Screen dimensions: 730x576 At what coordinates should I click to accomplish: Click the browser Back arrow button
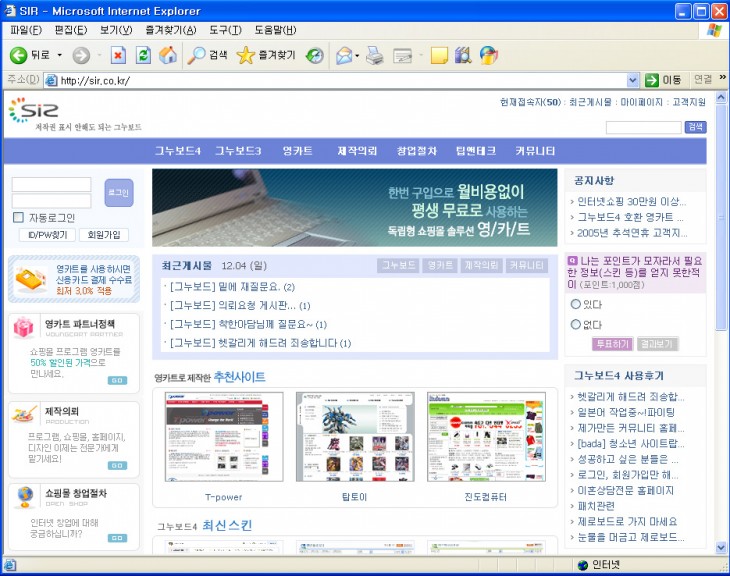(x=19, y=55)
